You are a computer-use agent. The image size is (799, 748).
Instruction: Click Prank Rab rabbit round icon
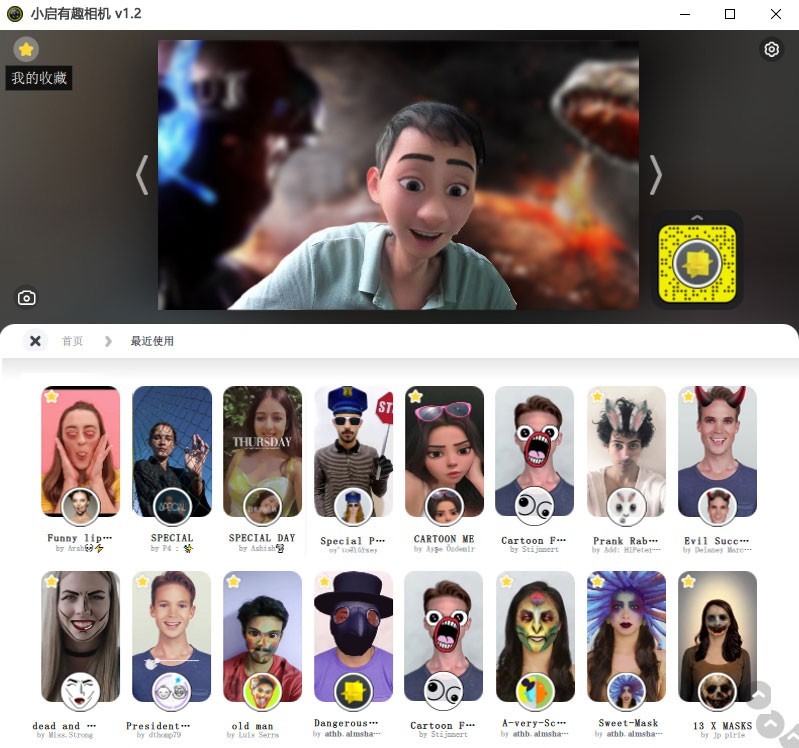pyautogui.click(x=626, y=507)
